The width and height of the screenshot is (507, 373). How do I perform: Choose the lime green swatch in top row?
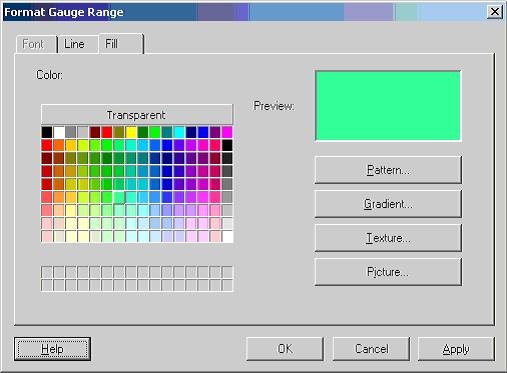pos(155,132)
